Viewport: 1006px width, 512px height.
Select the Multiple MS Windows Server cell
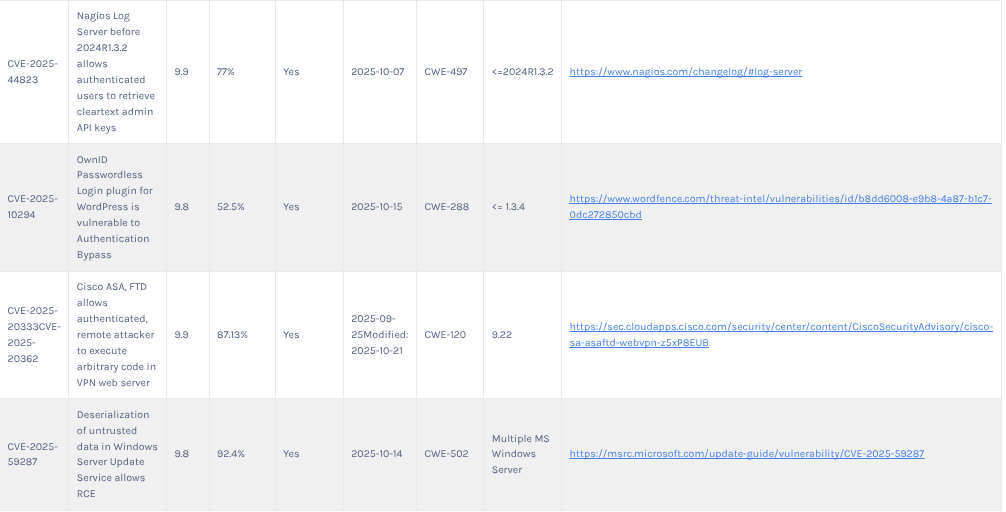pyautogui.click(x=520, y=454)
